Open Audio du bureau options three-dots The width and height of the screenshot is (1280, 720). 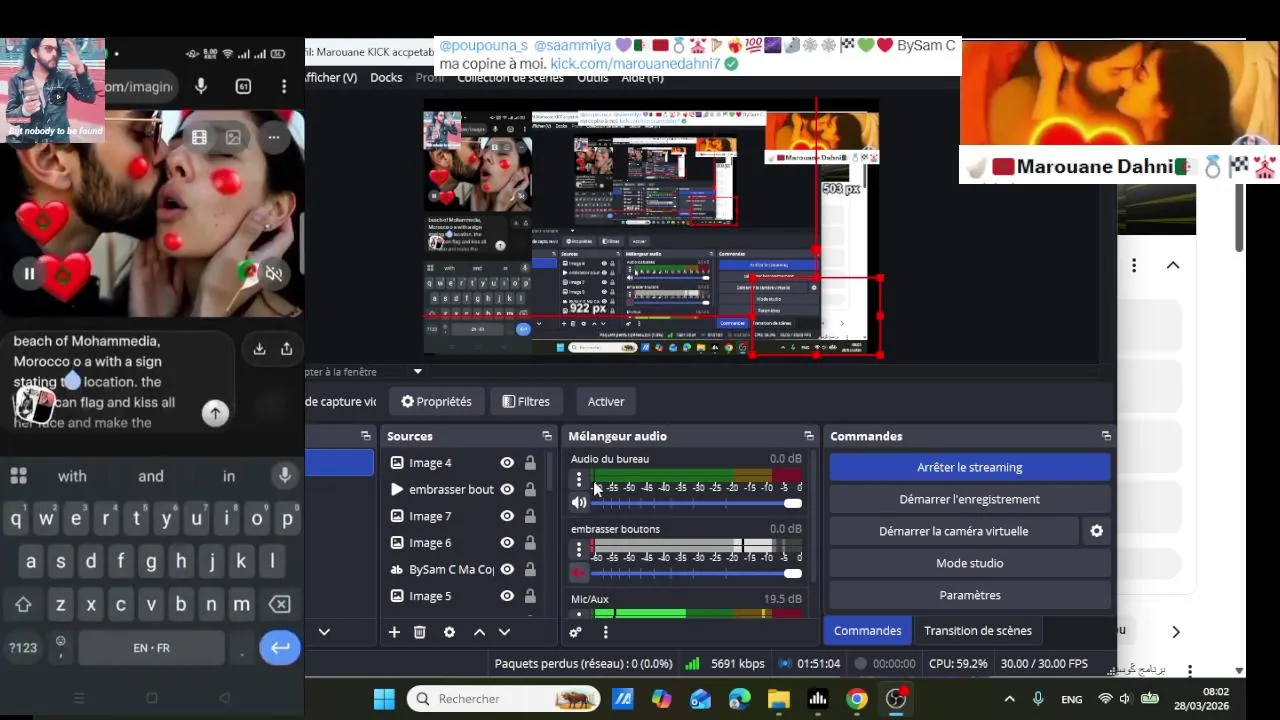coord(578,480)
